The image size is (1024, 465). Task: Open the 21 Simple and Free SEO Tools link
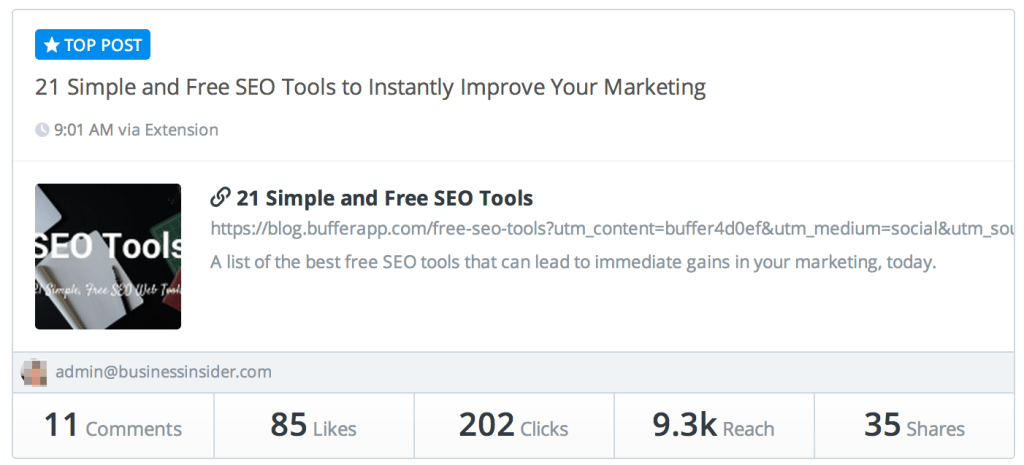point(385,198)
